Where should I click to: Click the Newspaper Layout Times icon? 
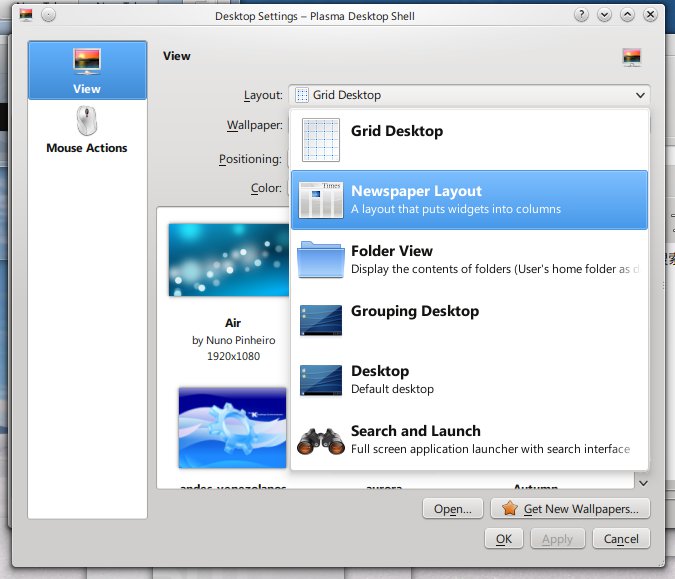pos(321,200)
